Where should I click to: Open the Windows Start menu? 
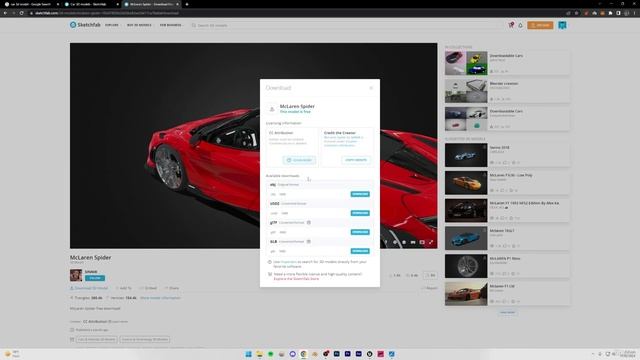point(248,354)
